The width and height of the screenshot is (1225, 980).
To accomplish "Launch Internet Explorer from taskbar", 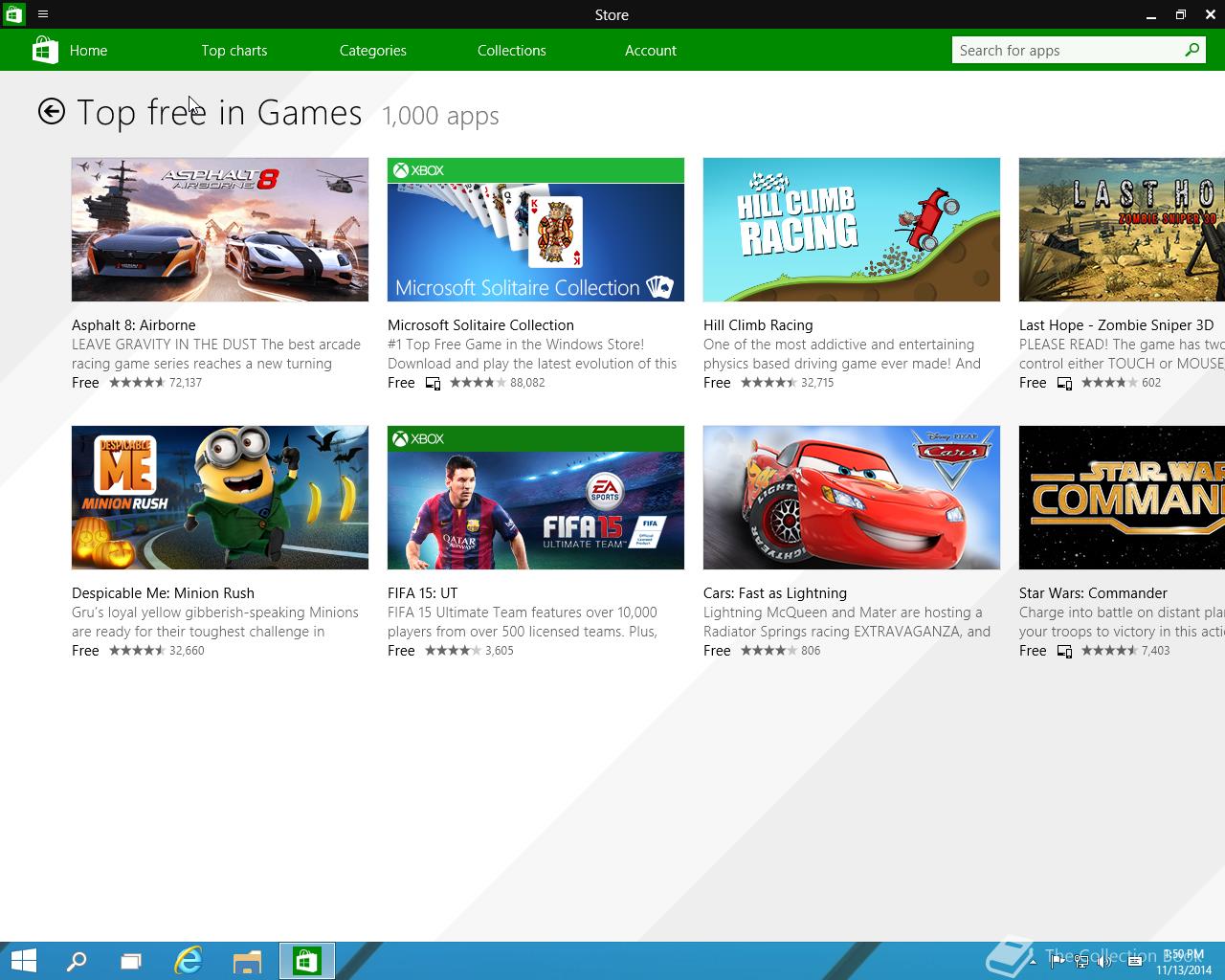I will tap(189, 961).
